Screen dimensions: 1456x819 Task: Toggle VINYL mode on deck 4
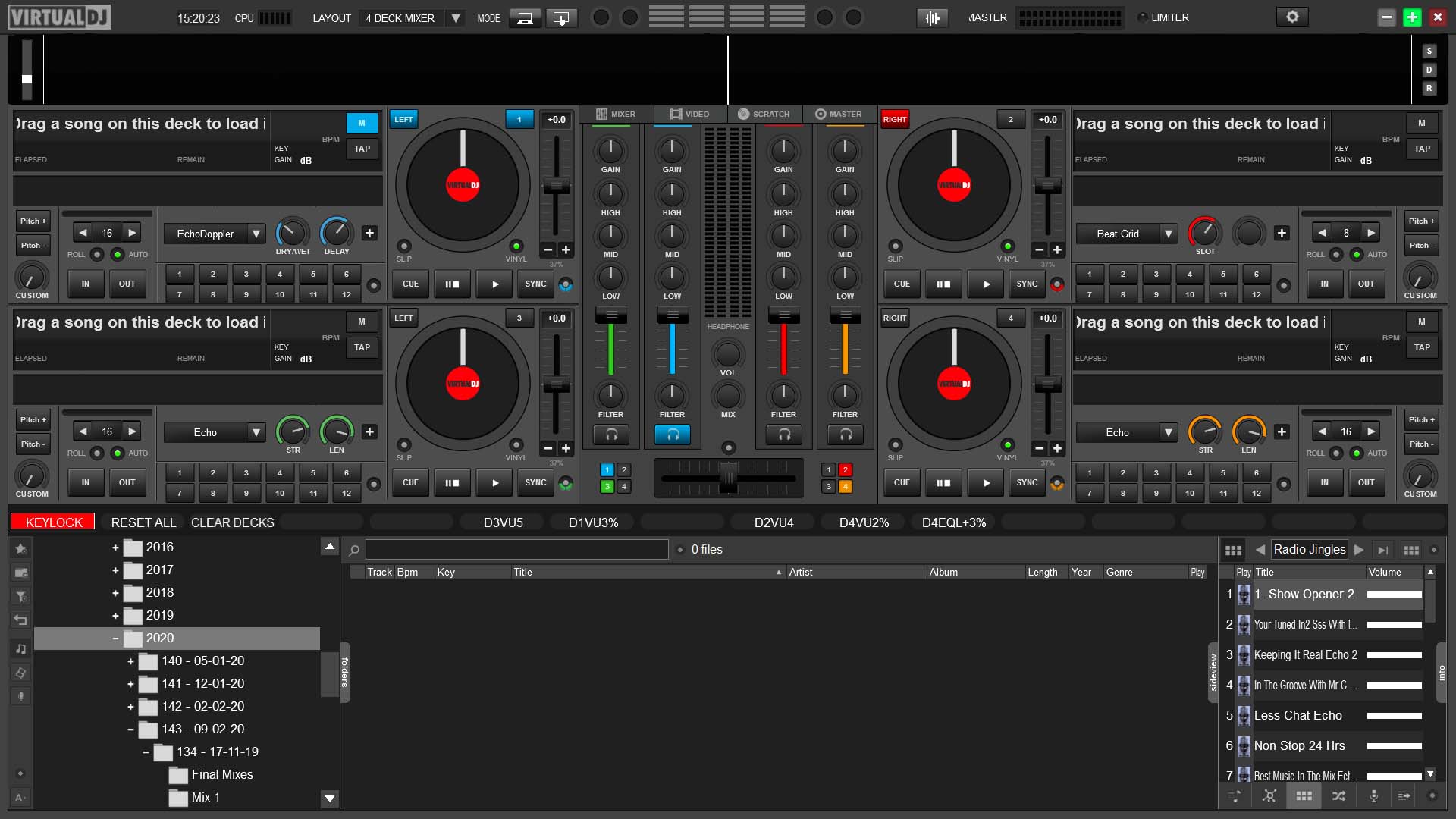pos(1008,445)
